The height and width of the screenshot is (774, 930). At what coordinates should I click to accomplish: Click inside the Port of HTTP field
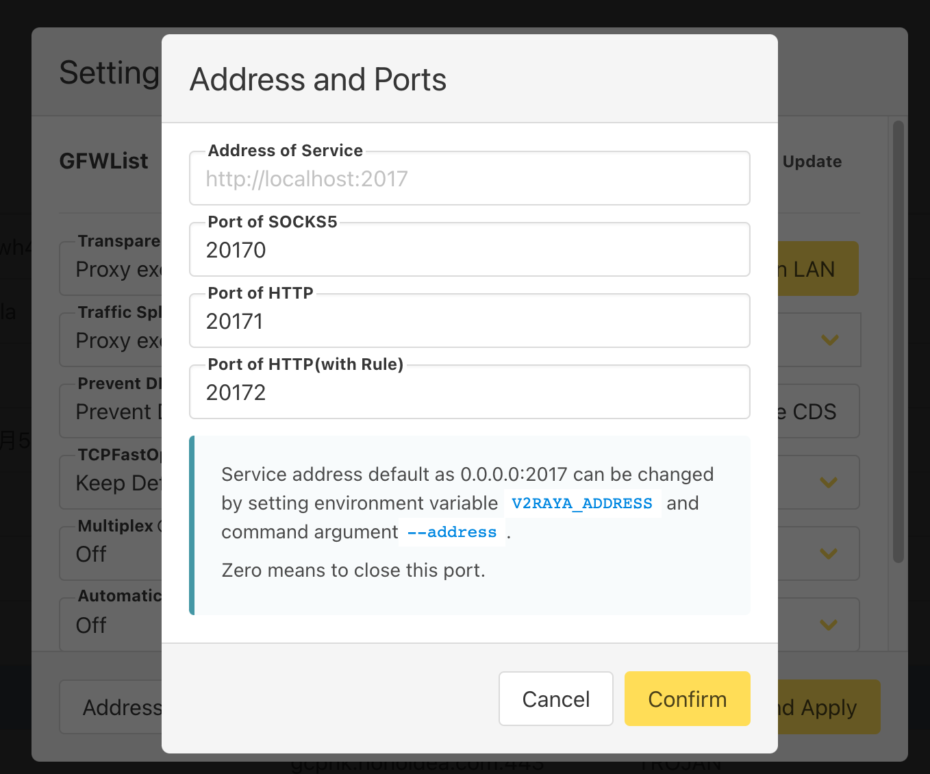point(469,320)
